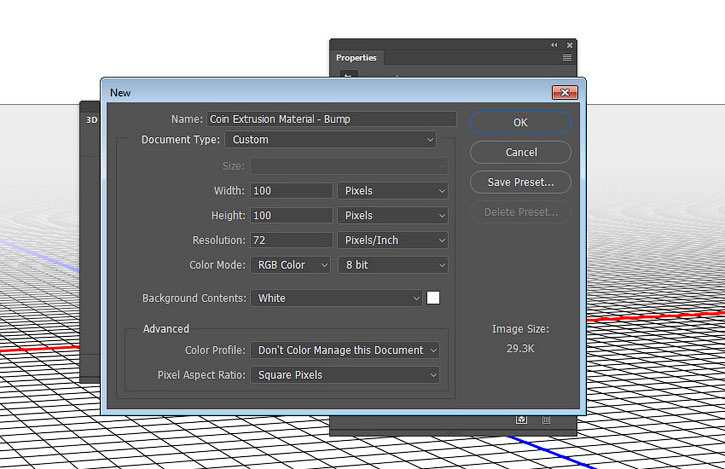Click the white background color swatch
The height and width of the screenshot is (469, 725).
434,298
